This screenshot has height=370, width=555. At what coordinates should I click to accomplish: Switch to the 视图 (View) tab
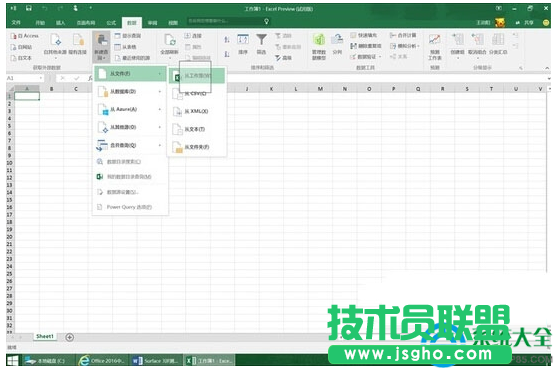173,23
